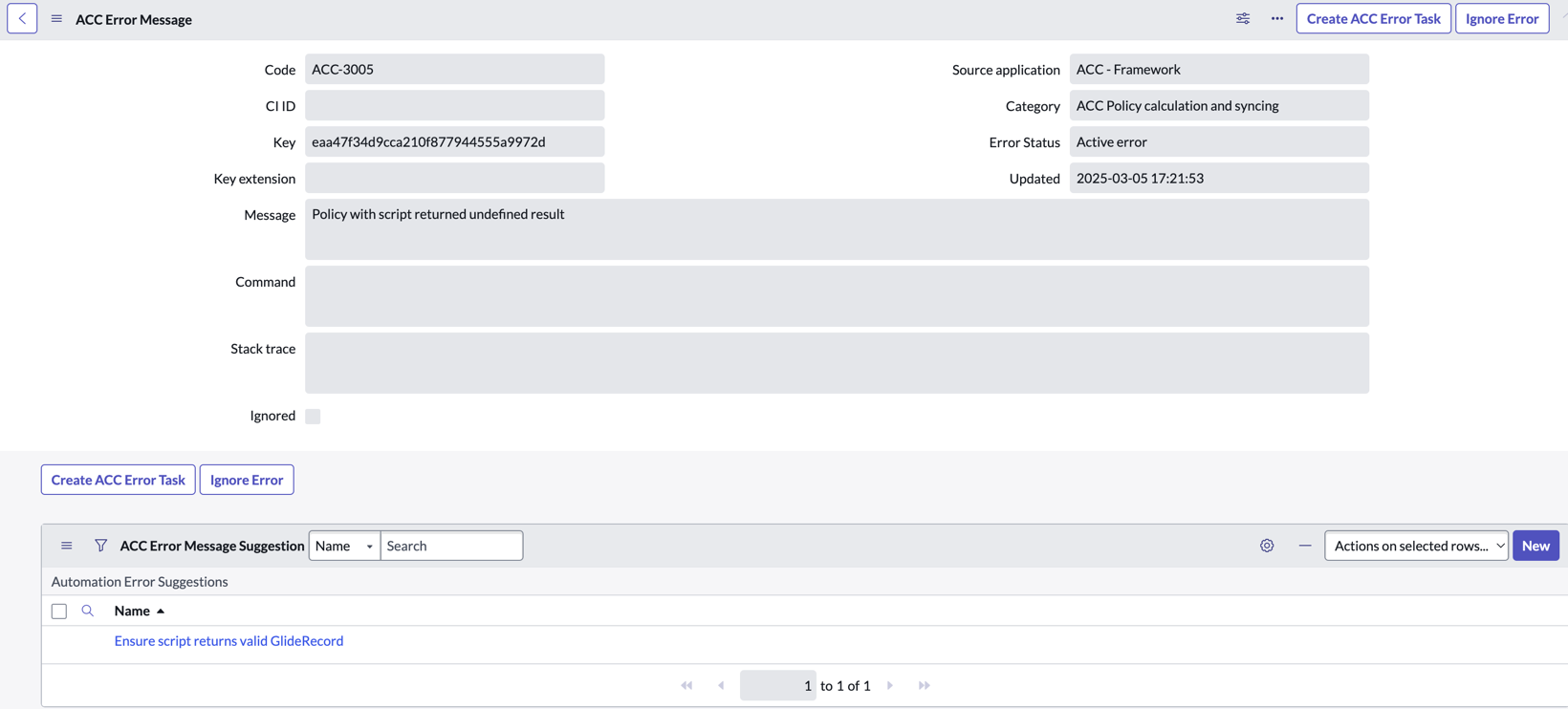The image size is (1568, 709).
Task: Open Ensure script returns valid GlideRecord
Action: pyautogui.click(x=229, y=641)
